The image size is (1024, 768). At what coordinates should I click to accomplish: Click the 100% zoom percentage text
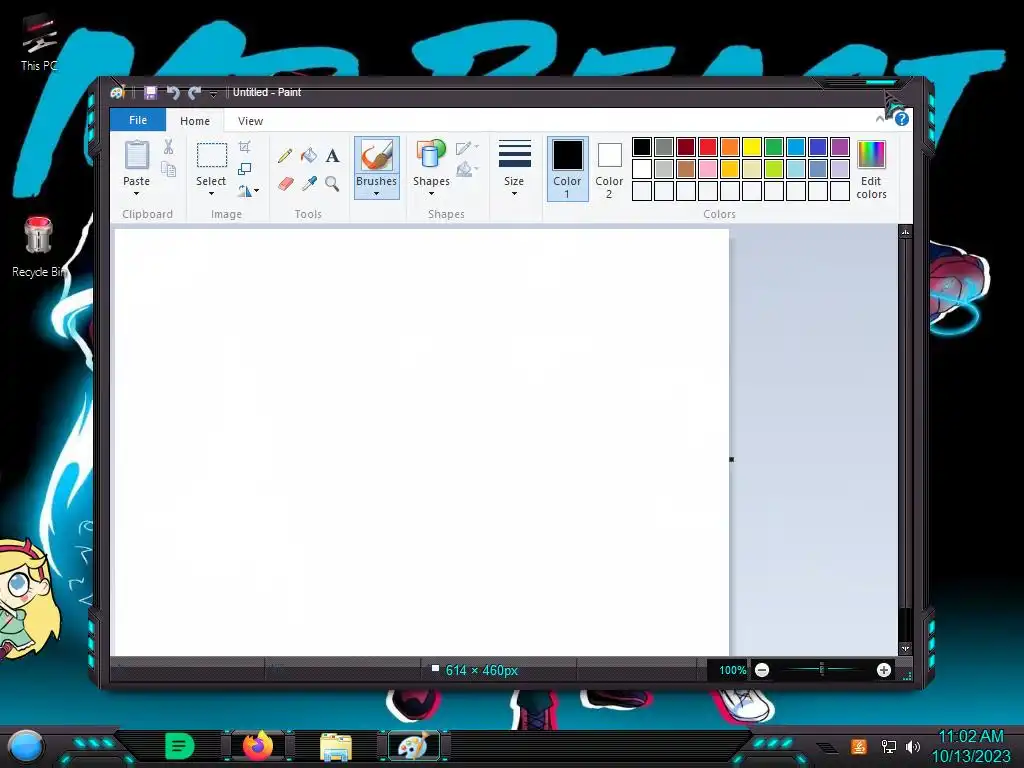[x=732, y=670]
